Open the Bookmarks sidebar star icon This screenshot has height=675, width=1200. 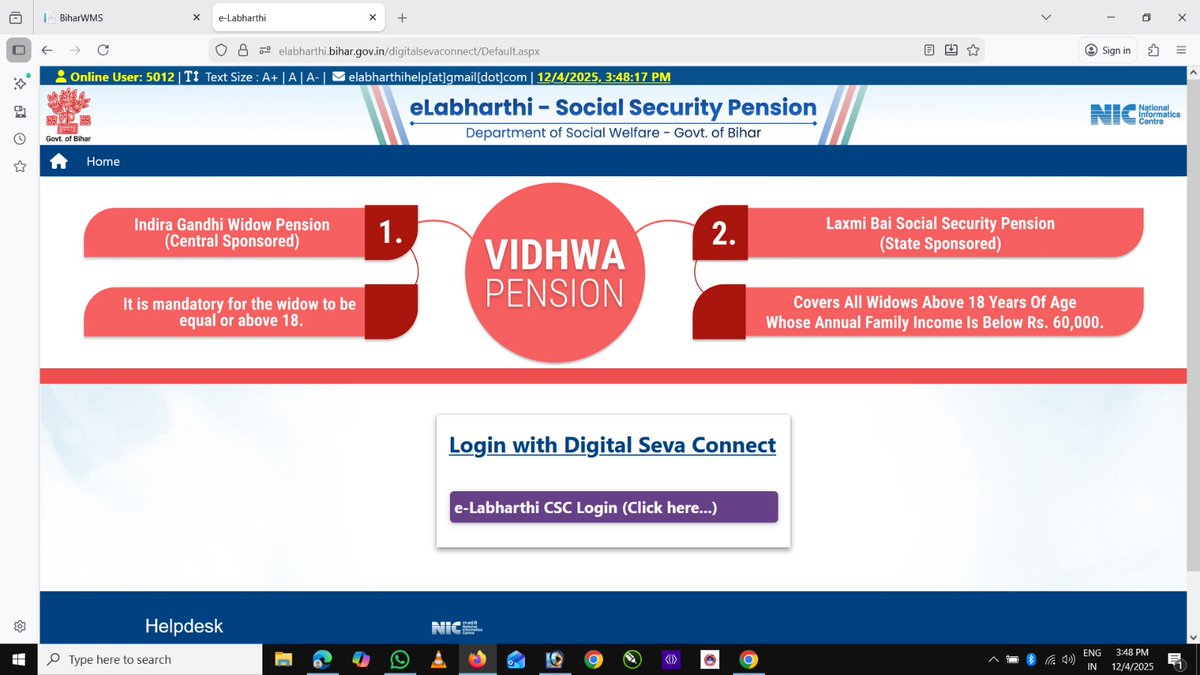coord(19,167)
